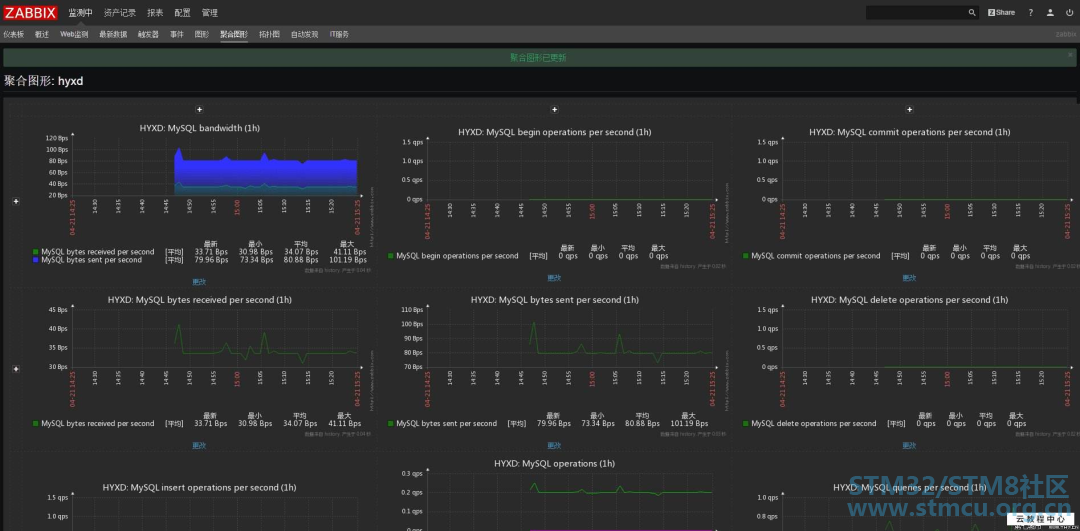The image size is (1080, 531).
Task: Click the search magnifier icon
Action: (x=972, y=12)
